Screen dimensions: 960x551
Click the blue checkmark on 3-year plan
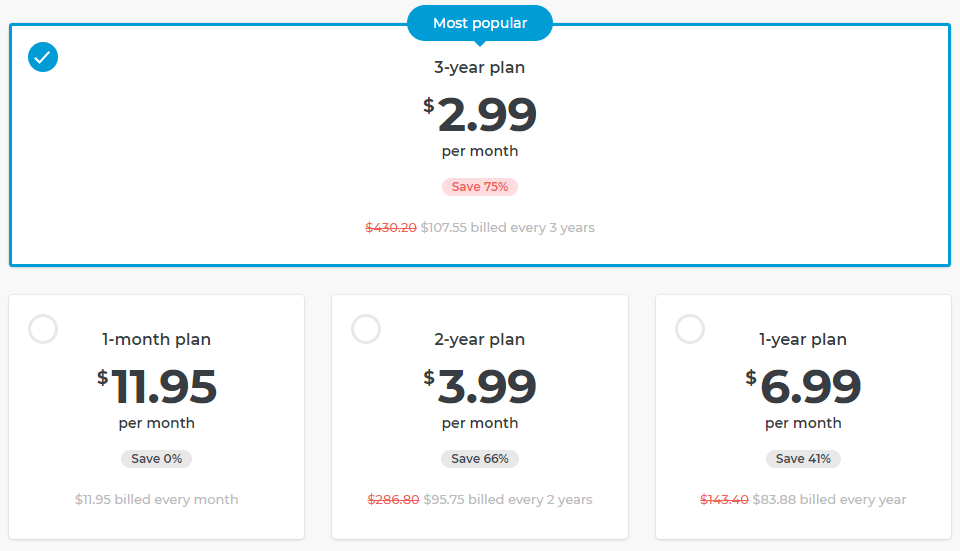point(43,57)
